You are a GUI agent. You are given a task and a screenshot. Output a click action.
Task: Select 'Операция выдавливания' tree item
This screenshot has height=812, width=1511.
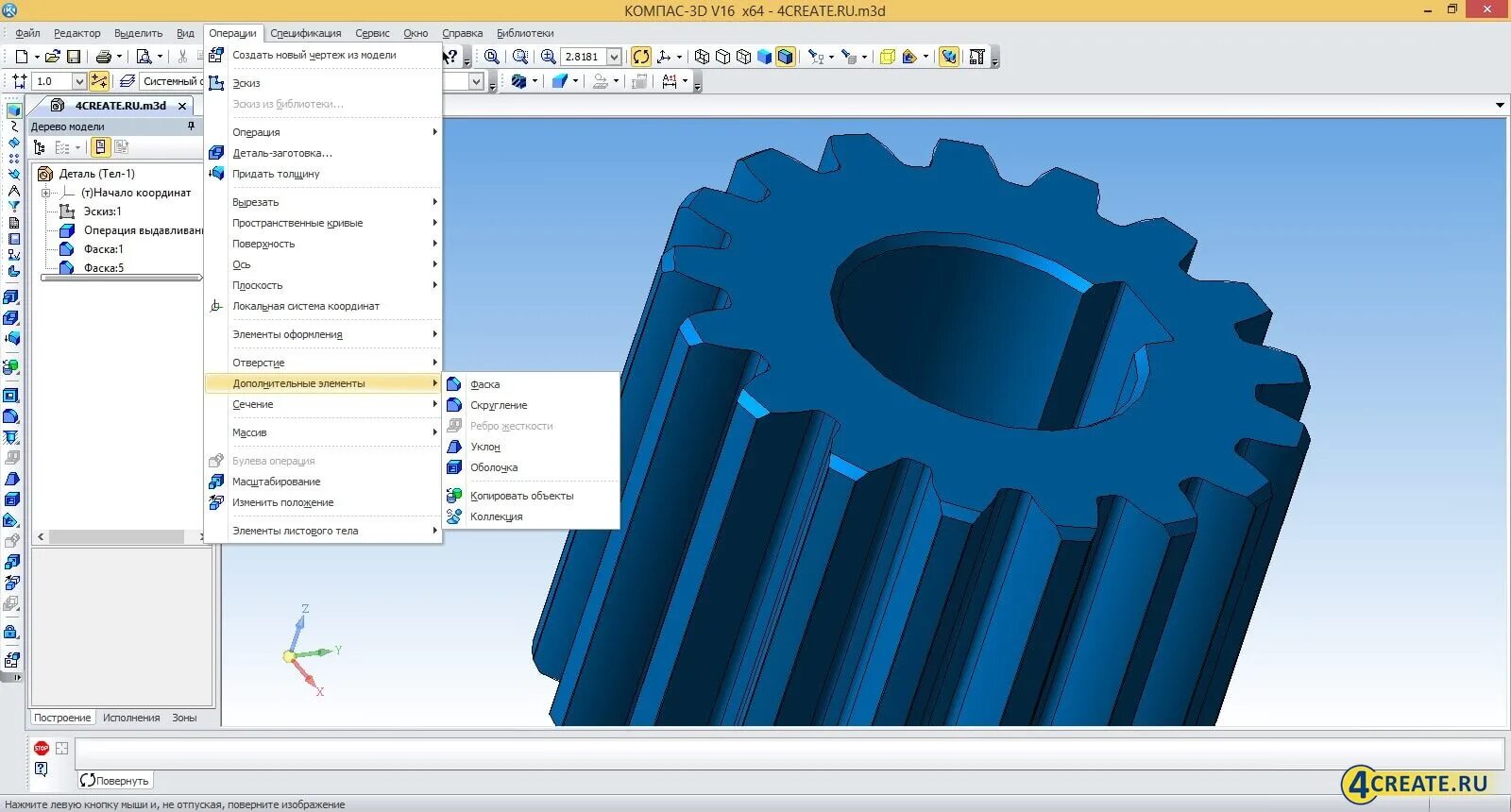point(143,230)
